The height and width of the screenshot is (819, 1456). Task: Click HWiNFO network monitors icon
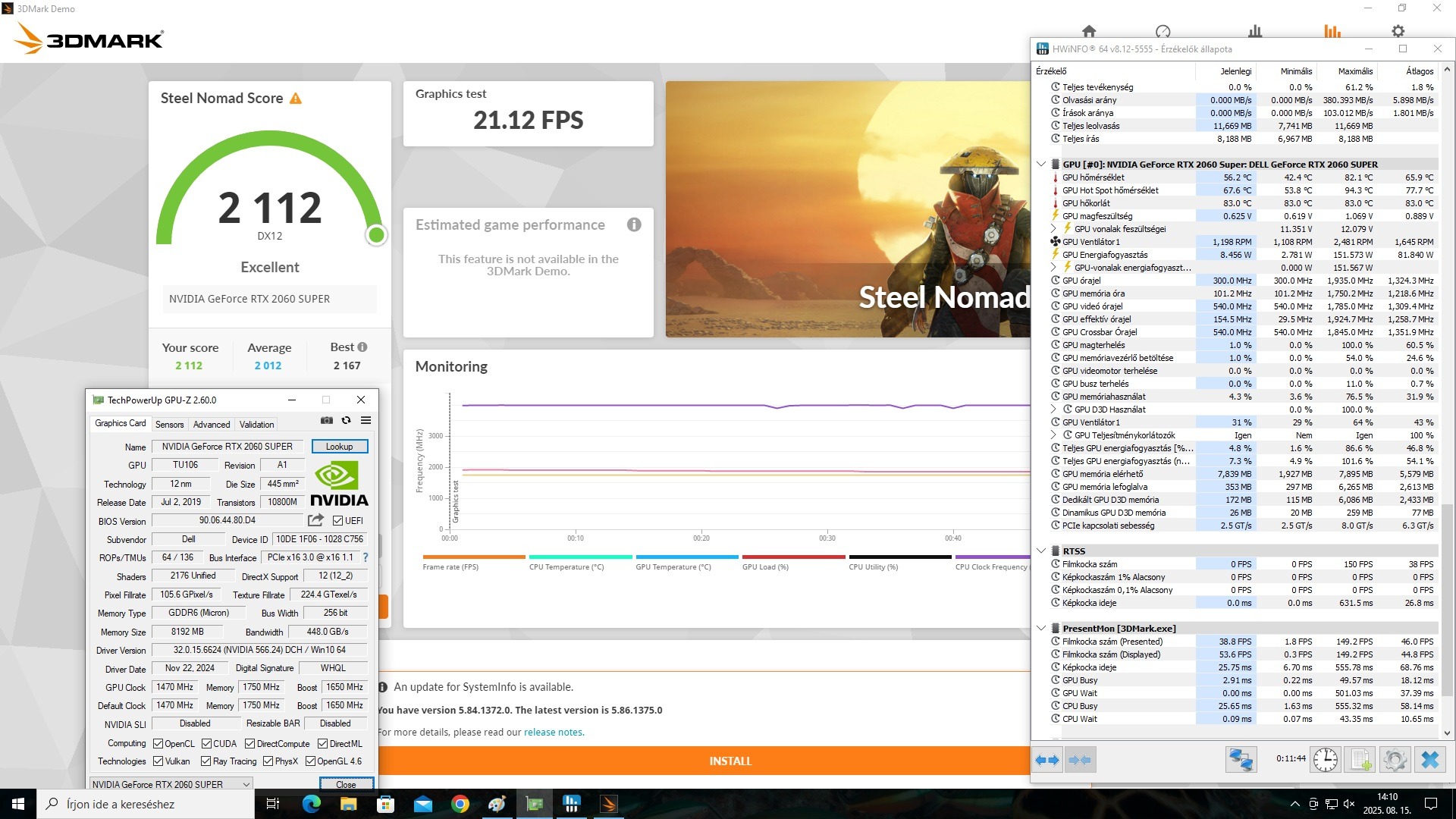[x=1241, y=759]
